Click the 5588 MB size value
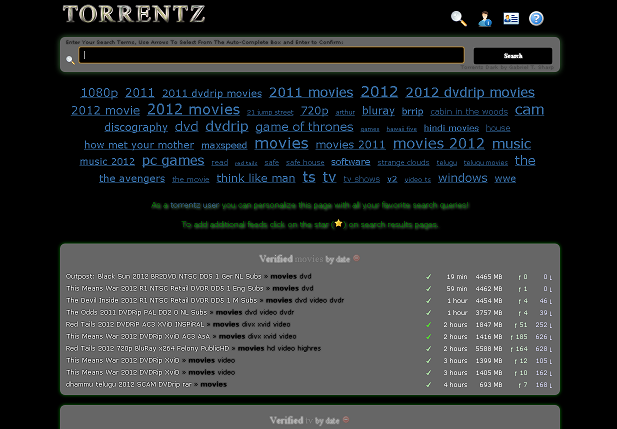The height and width of the screenshot is (429, 617). [x=489, y=349]
